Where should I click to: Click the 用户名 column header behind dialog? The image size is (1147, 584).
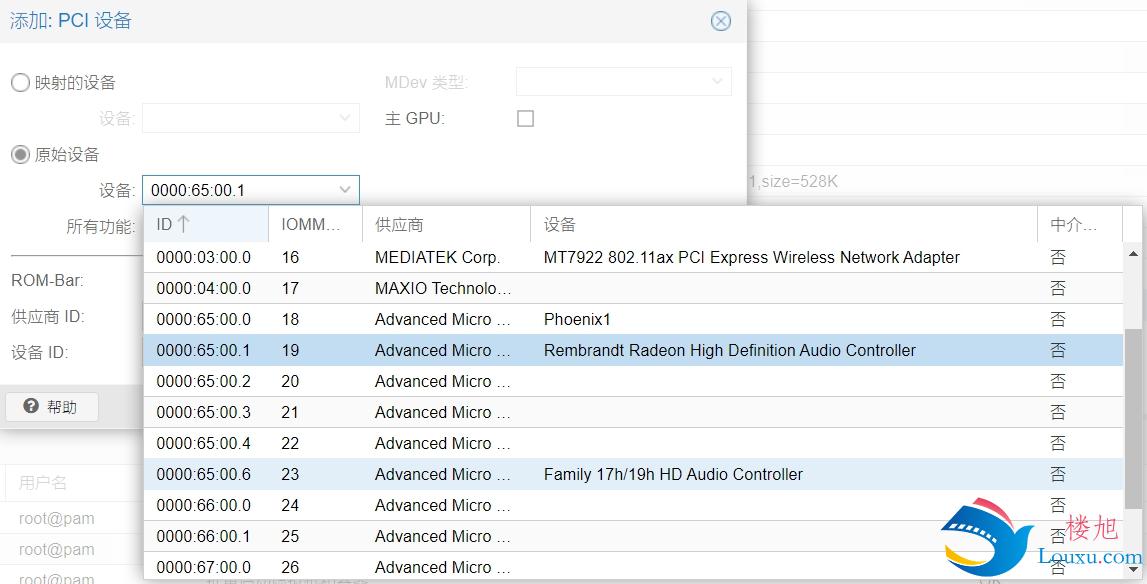pyautogui.click(x=42, y=482)
